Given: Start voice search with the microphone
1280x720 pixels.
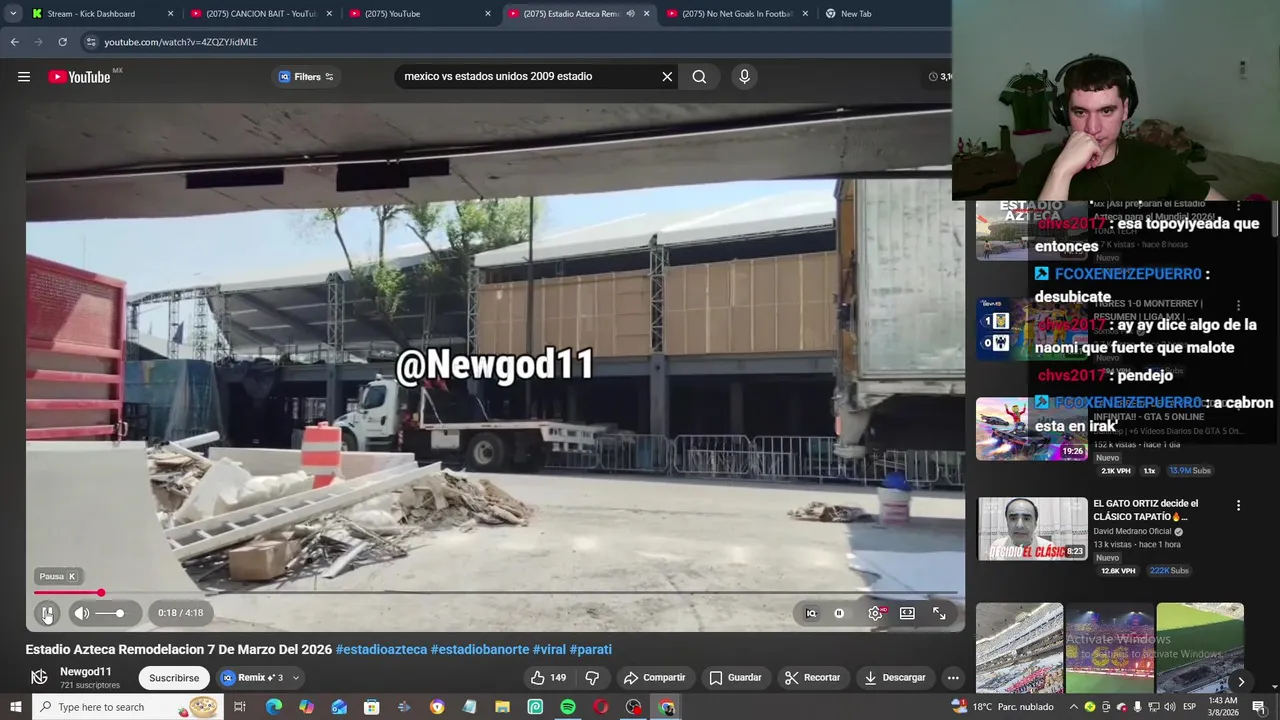Looking at the screenshot, I should point(744,76).
